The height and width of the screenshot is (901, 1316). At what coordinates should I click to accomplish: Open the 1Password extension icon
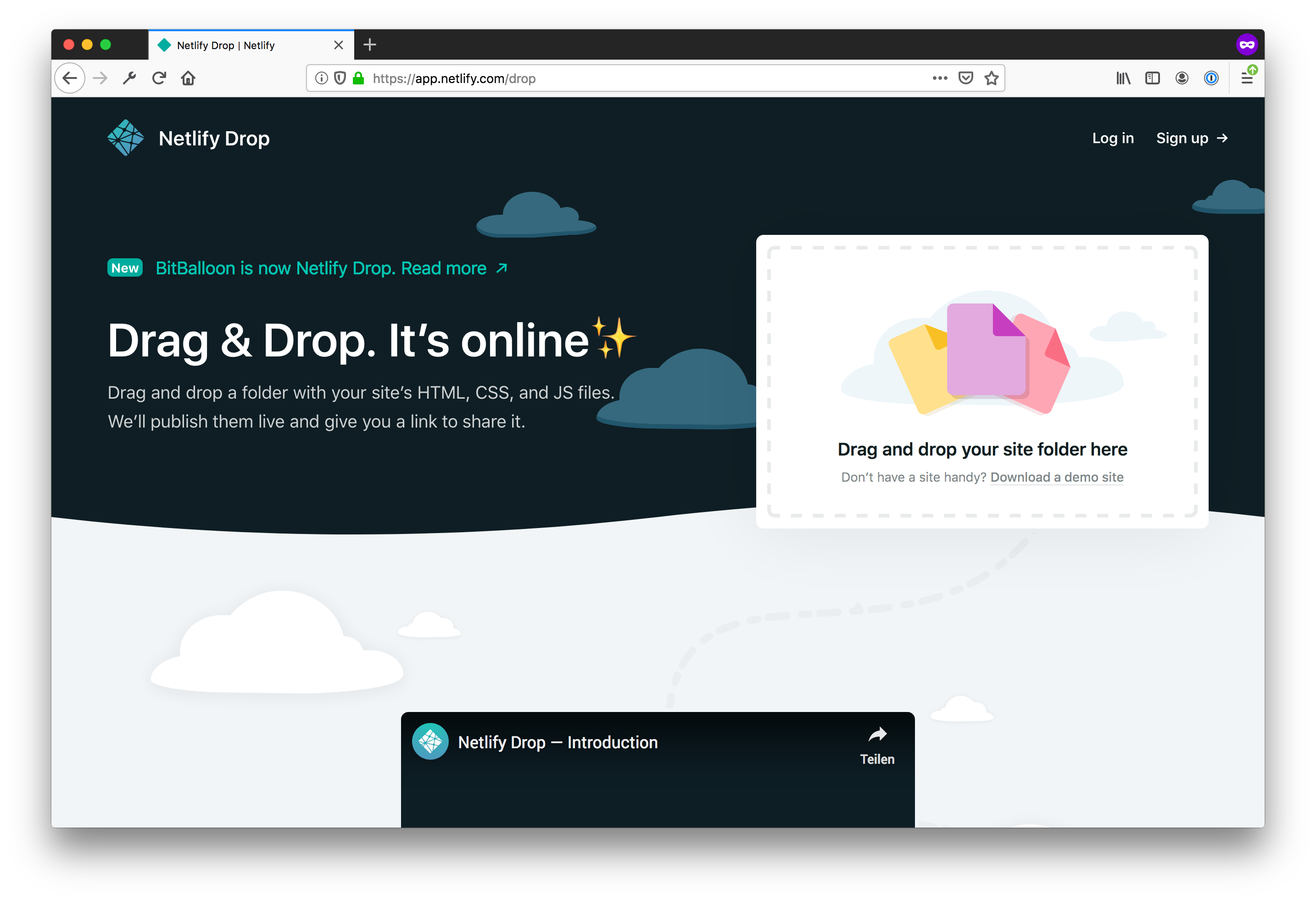(x=1211, y=78)
